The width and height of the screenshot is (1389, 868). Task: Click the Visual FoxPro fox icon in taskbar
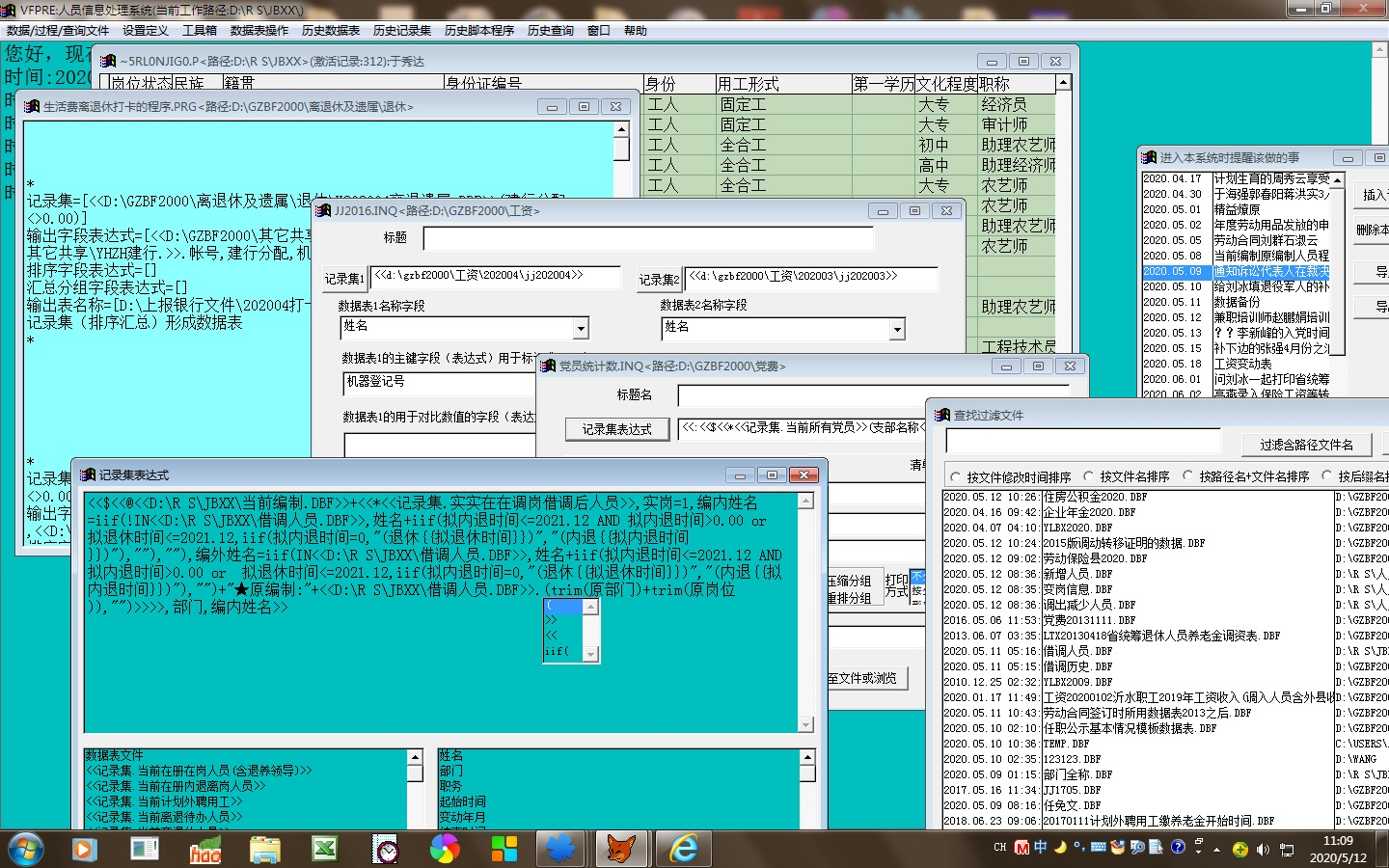point(621,849)
